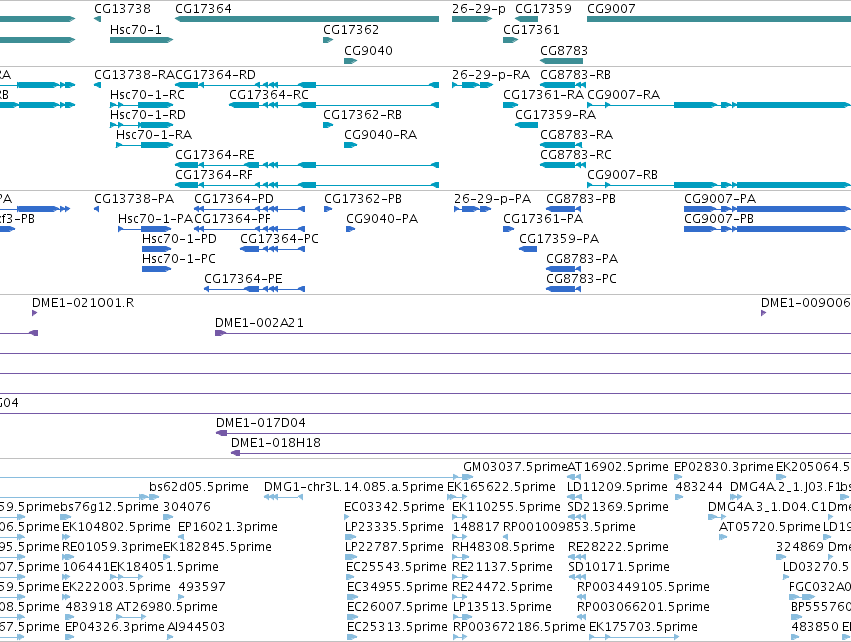Click protein label Hsc70-1-PD
The width and height of the screenshot is (851, 642).
[179, 238]
